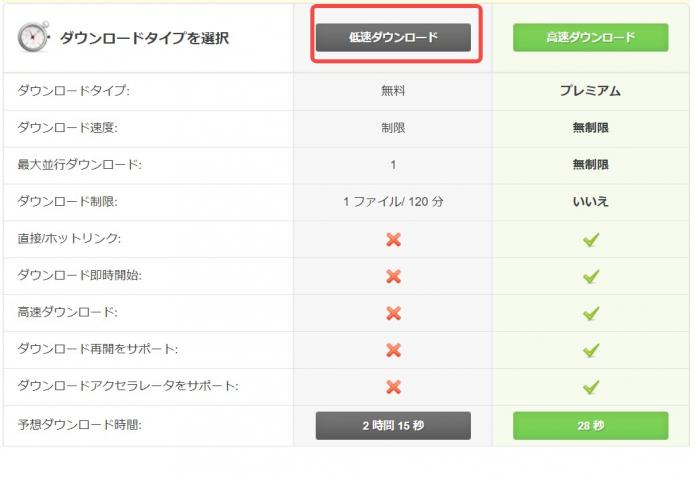Click red X for 高速ダウンロード row
Viewport: 700px width, 480px height.
pos(393,313)
